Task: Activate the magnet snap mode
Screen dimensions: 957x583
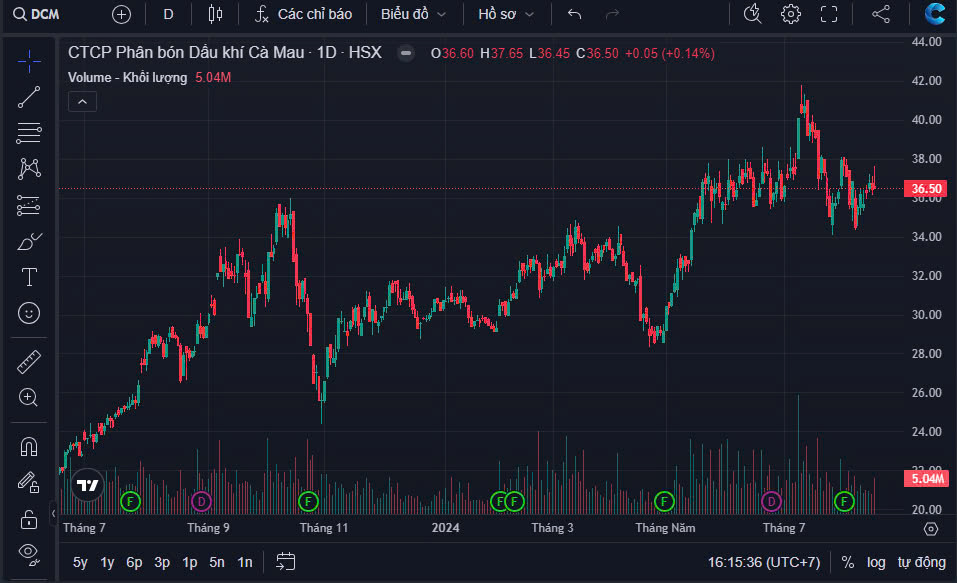Action: coord(29,447)
